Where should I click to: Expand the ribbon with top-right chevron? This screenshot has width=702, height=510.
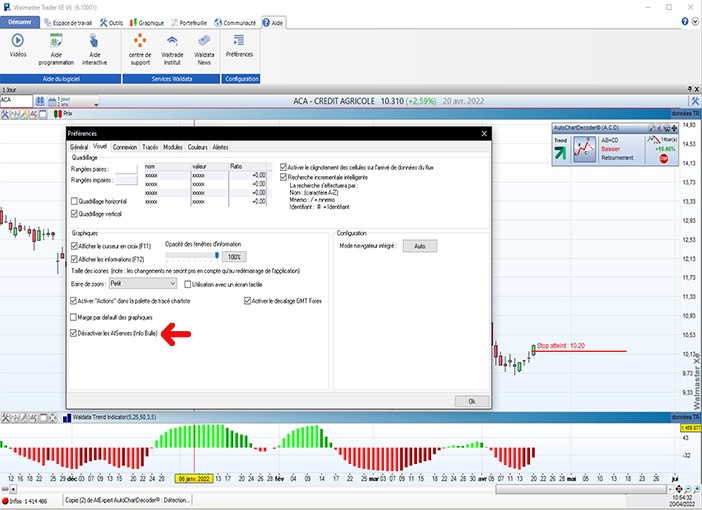pyautogui.click(x=695, y=21)
